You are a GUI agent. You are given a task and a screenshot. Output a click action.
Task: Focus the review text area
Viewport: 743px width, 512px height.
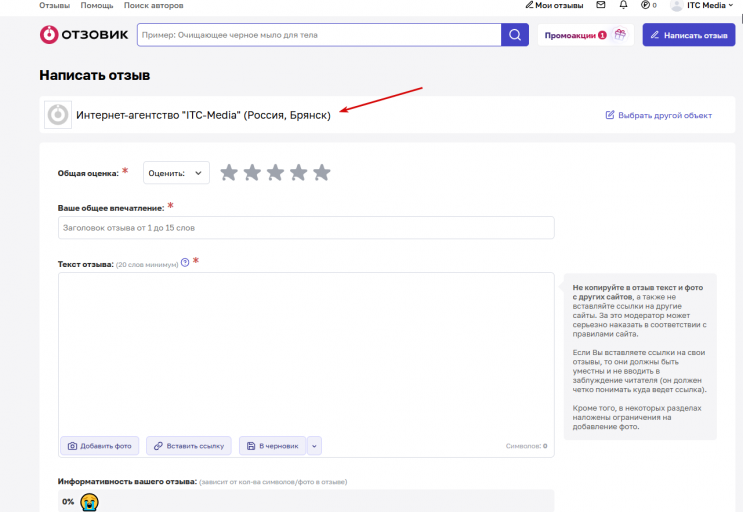coord(306,354)
